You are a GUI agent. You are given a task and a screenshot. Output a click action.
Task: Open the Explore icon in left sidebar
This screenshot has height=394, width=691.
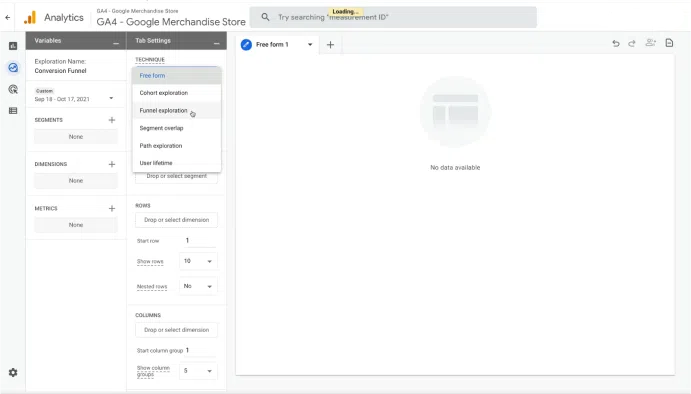pos(13,67)
